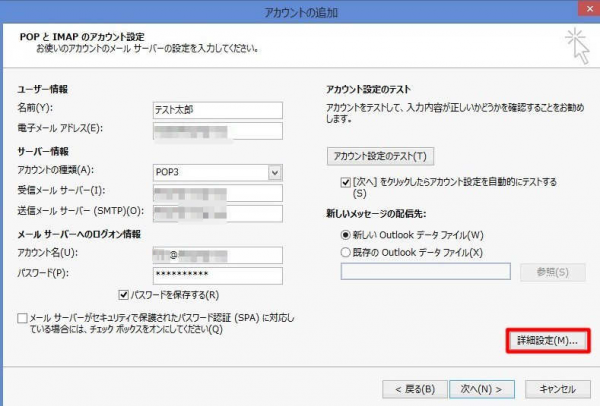
Task: Click into the パスワード(P) field
Action: point(217,274)
